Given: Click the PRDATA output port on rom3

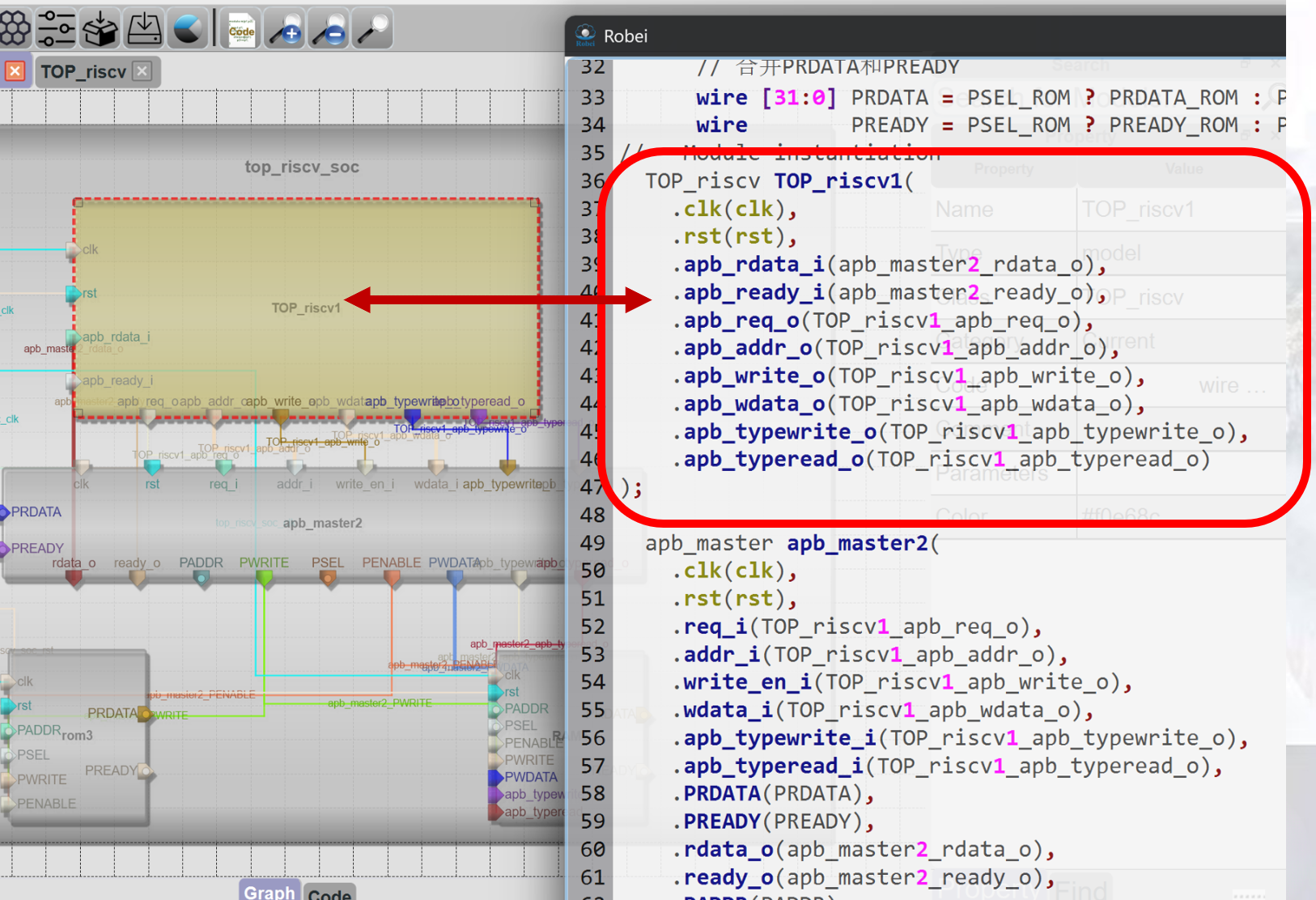Looking at the screenshot, I should coord(146,714).
